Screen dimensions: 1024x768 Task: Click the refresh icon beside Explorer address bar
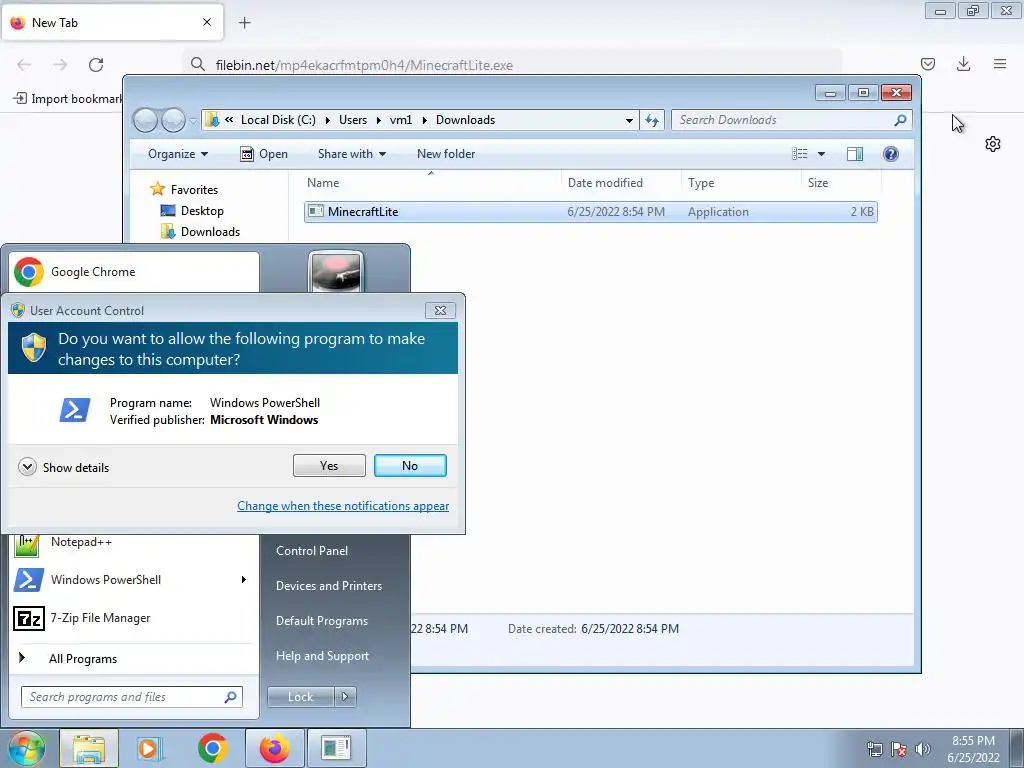pos(652,120)
